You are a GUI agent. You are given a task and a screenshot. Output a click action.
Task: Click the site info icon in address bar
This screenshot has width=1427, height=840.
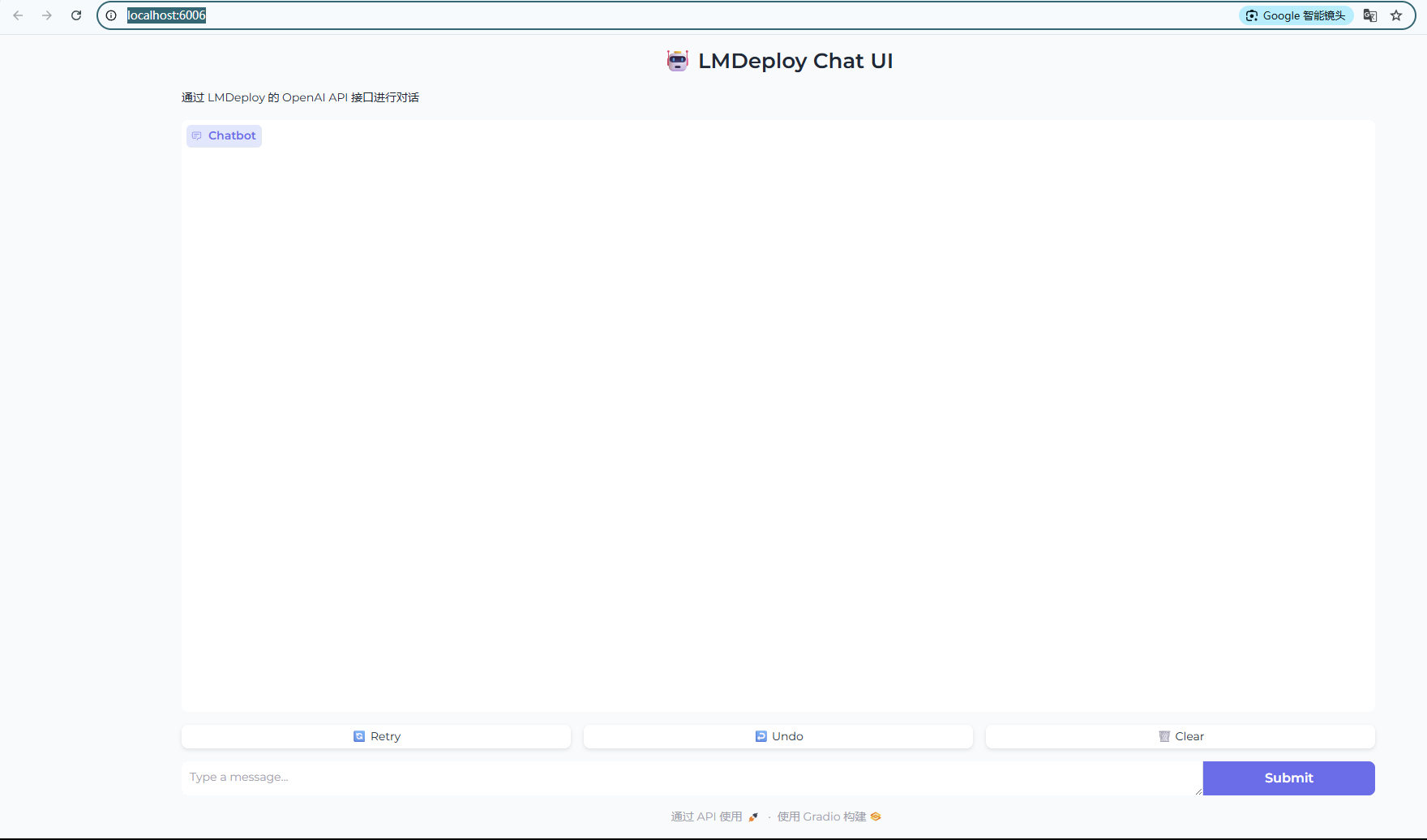111,15
